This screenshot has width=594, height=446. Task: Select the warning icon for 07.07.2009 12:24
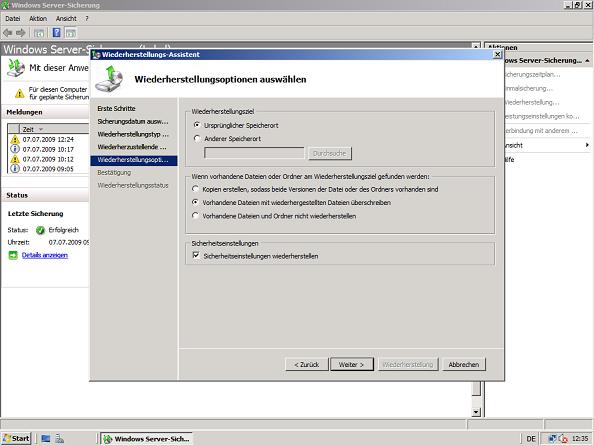15,139
